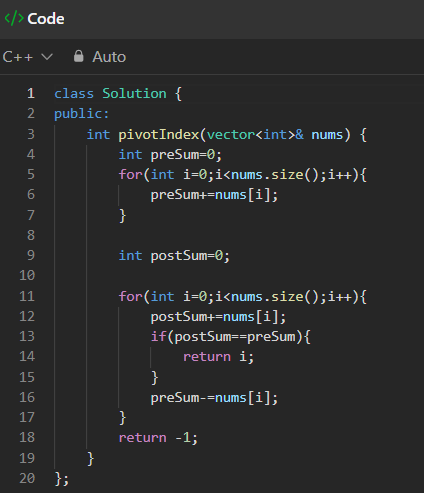Click 'preSum+=nums[i];' statement

[x=214, y=195]
